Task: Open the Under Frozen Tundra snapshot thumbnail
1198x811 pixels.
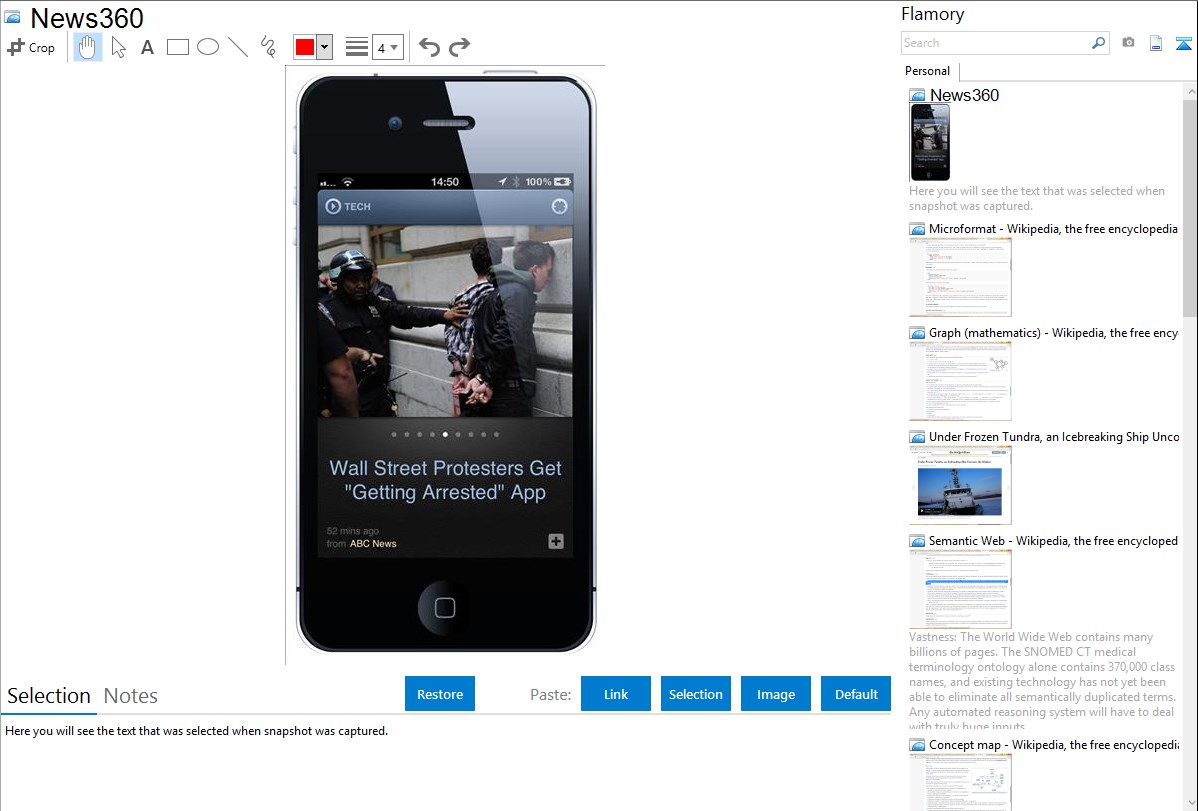Action: [960, 485]
